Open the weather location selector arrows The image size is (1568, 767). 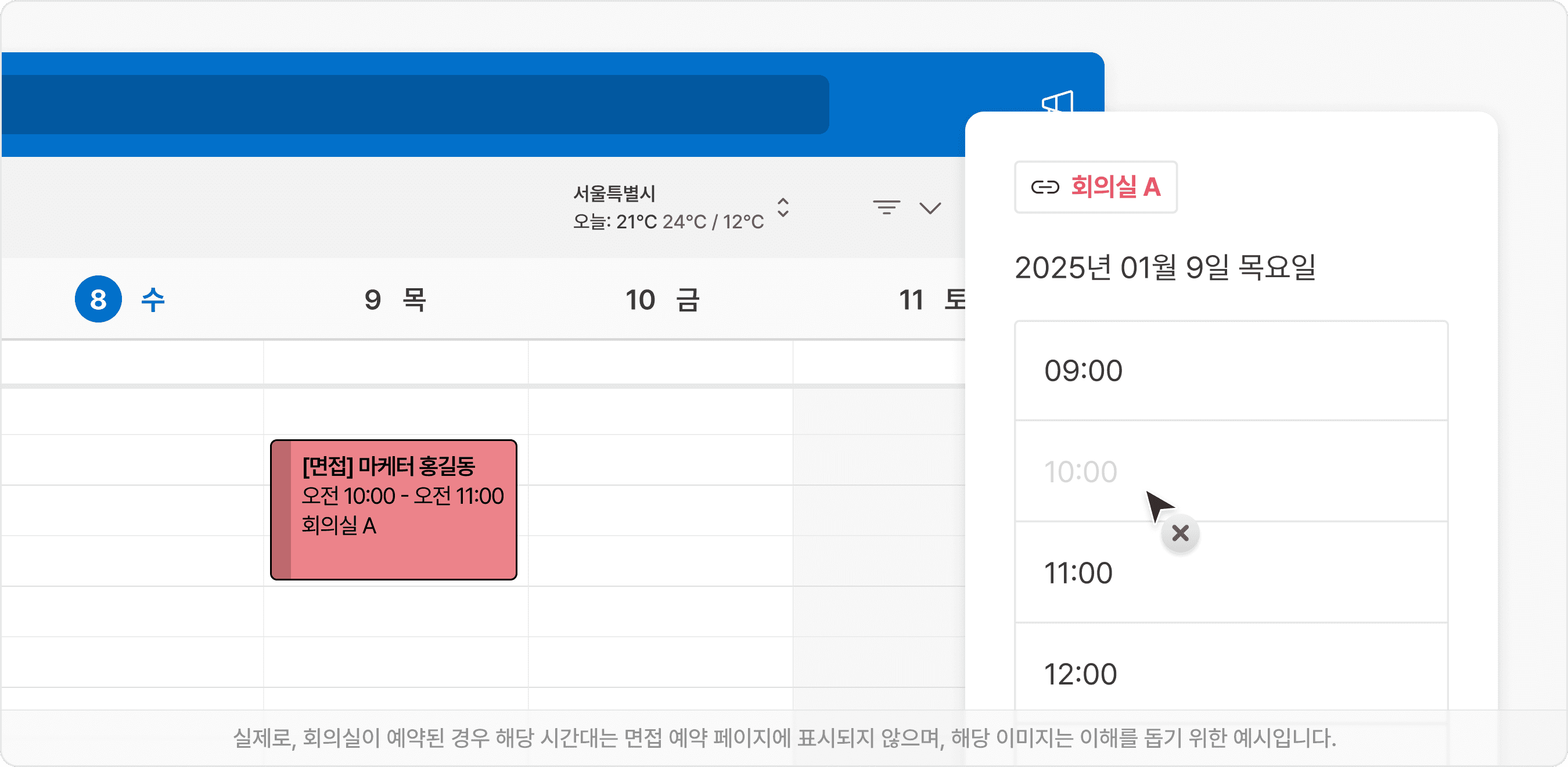pyautogui.click(x=782, y=209)
